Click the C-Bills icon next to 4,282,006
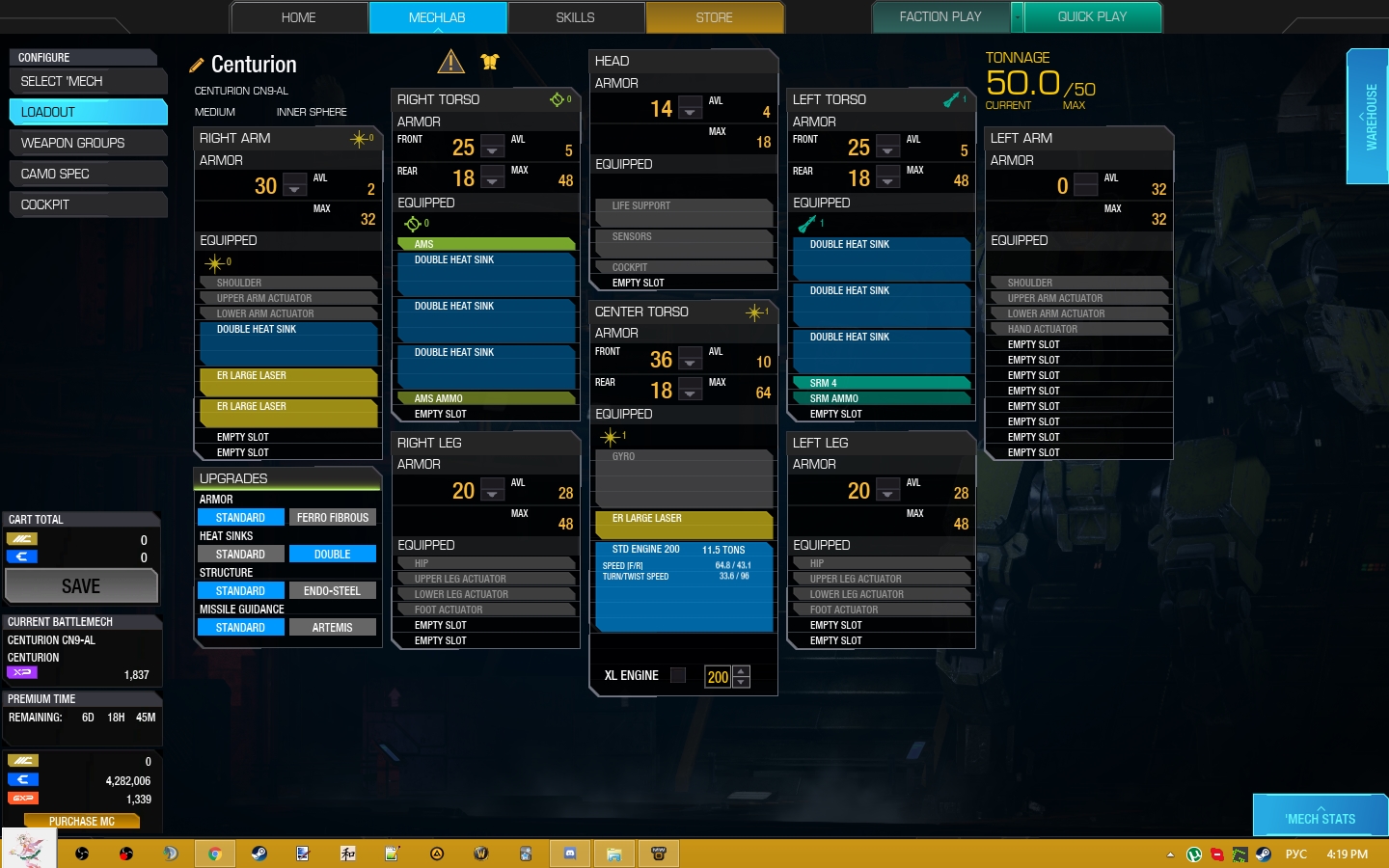 point(23,779)
